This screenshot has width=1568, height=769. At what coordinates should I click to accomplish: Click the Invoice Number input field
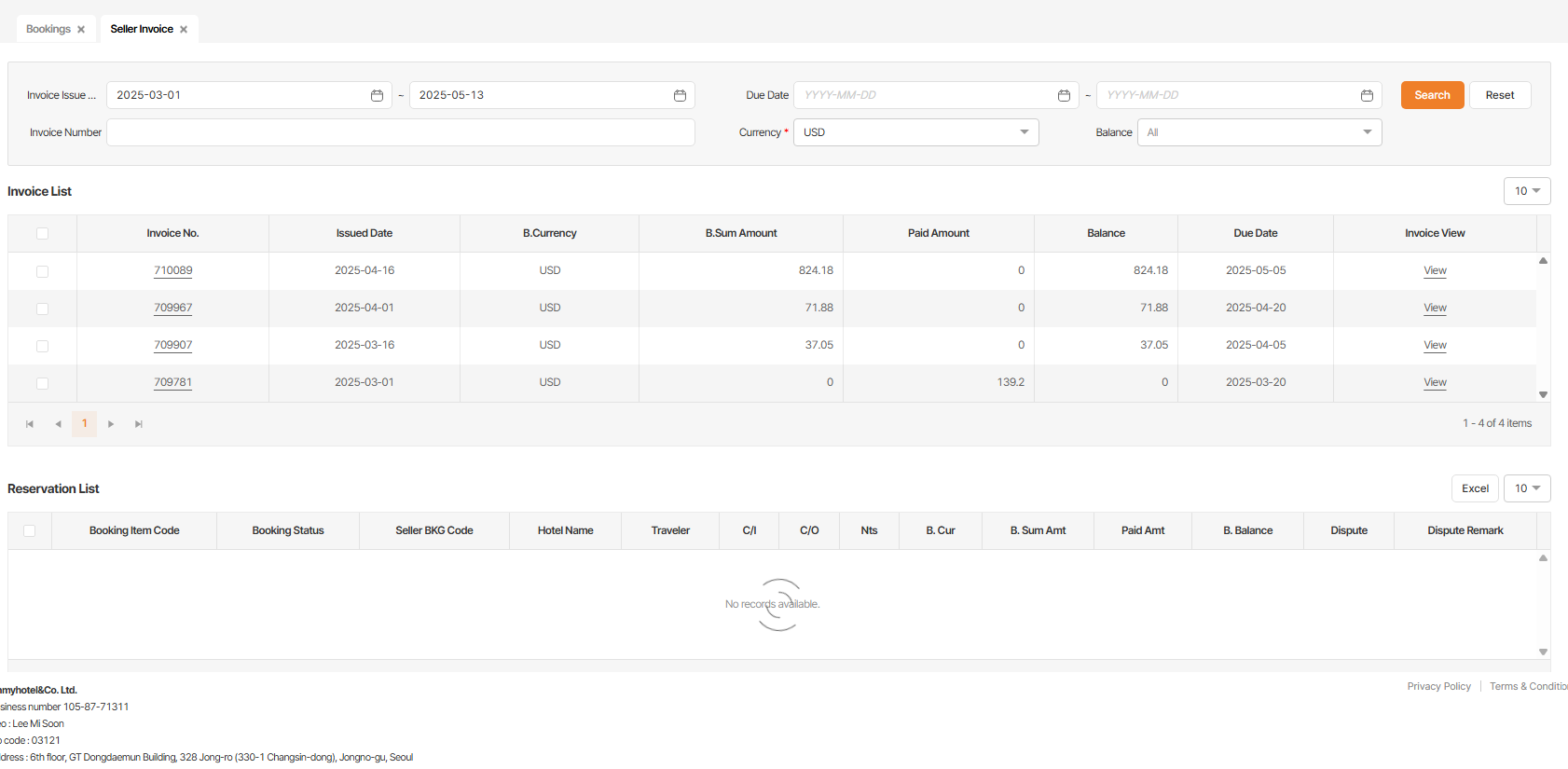pos(401,132)
